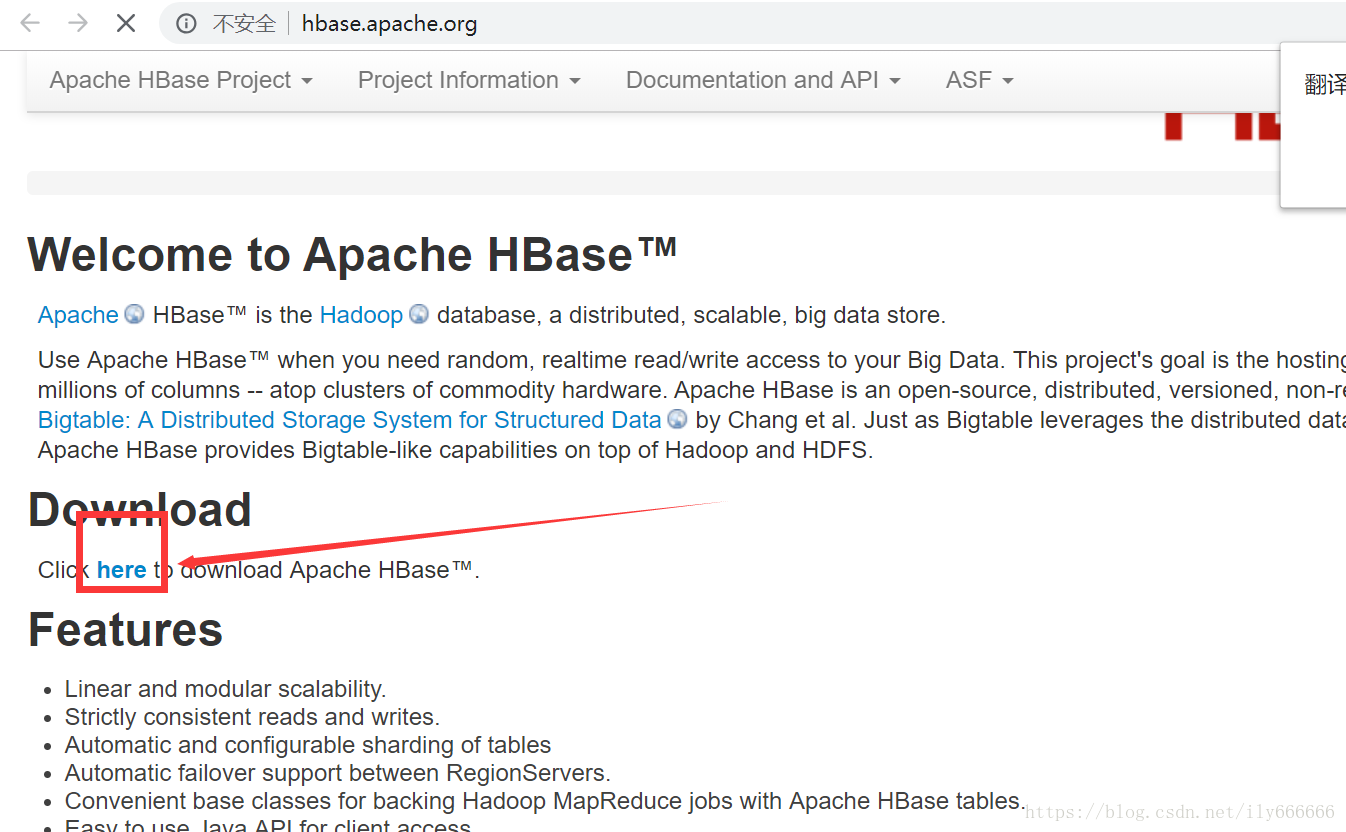Go back using the browser back arrow
This screenshot has height=832, width=1346.
click(x=30, y=23)
